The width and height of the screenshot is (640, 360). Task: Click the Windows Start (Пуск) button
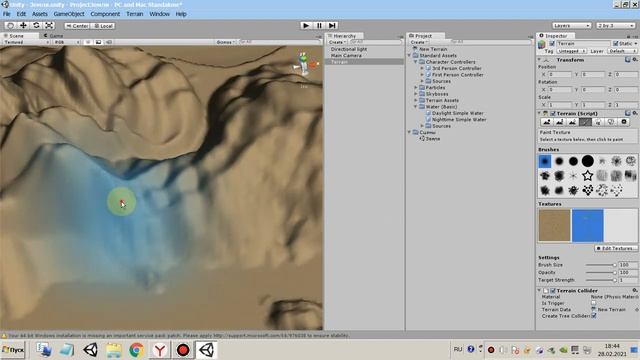tap(13, 350)
